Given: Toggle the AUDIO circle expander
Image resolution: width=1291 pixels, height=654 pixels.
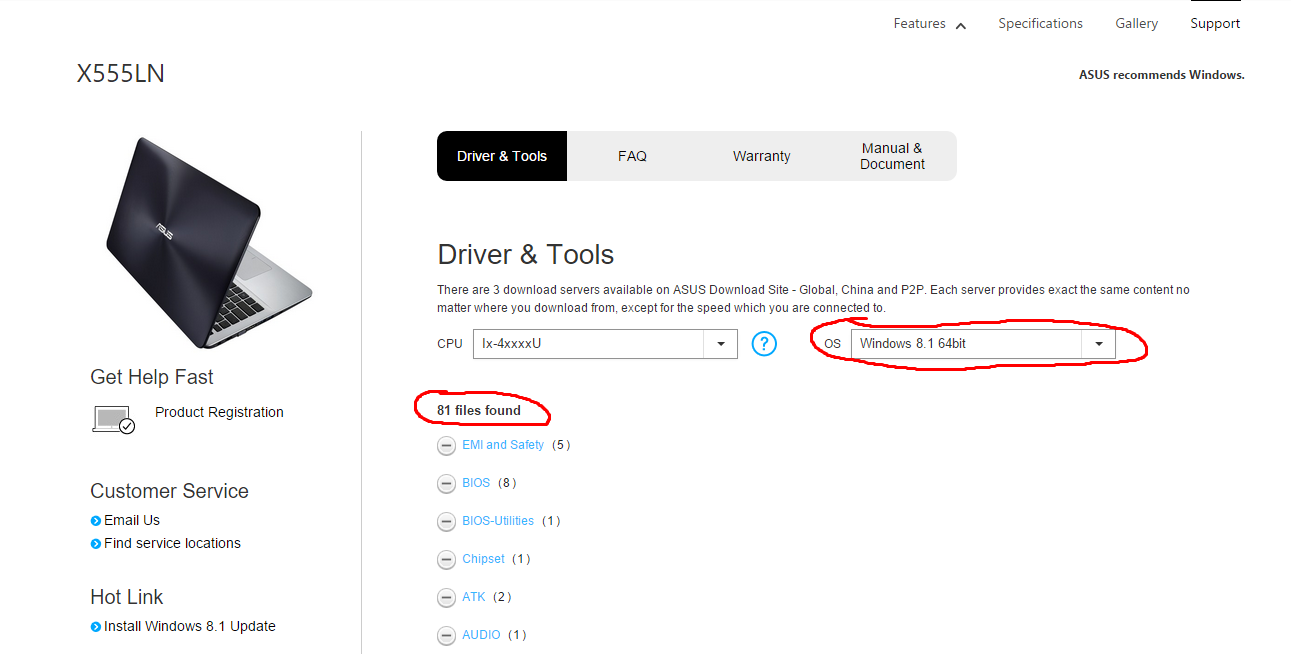Looking at the screenshot, I should pos(446,636).
